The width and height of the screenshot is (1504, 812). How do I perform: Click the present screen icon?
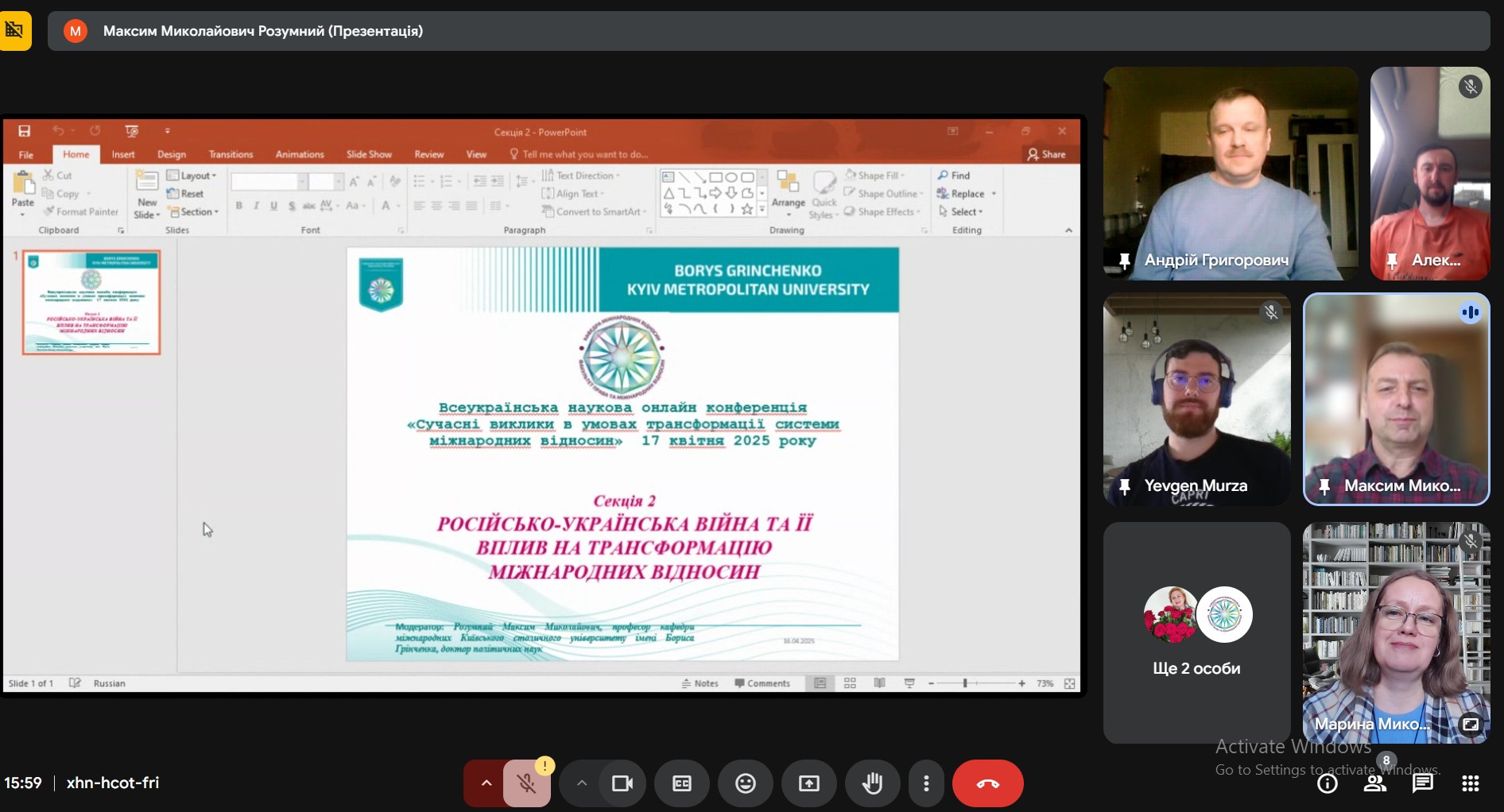pos(808,783)
